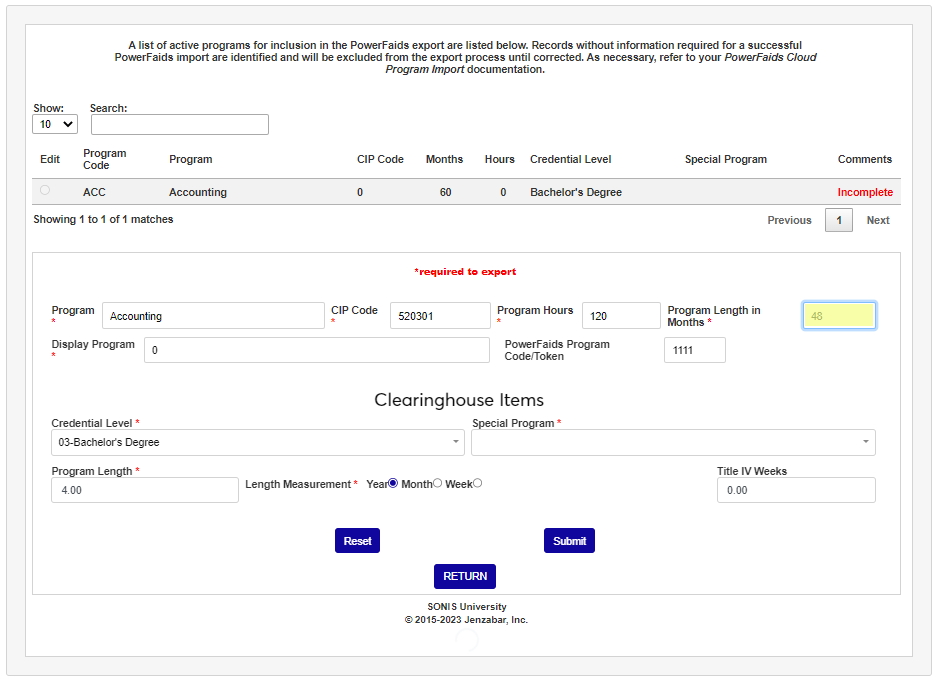This screenshot has height=681, width=936.
Task: Go to the Next page
Action: click(x=878, y=220)
